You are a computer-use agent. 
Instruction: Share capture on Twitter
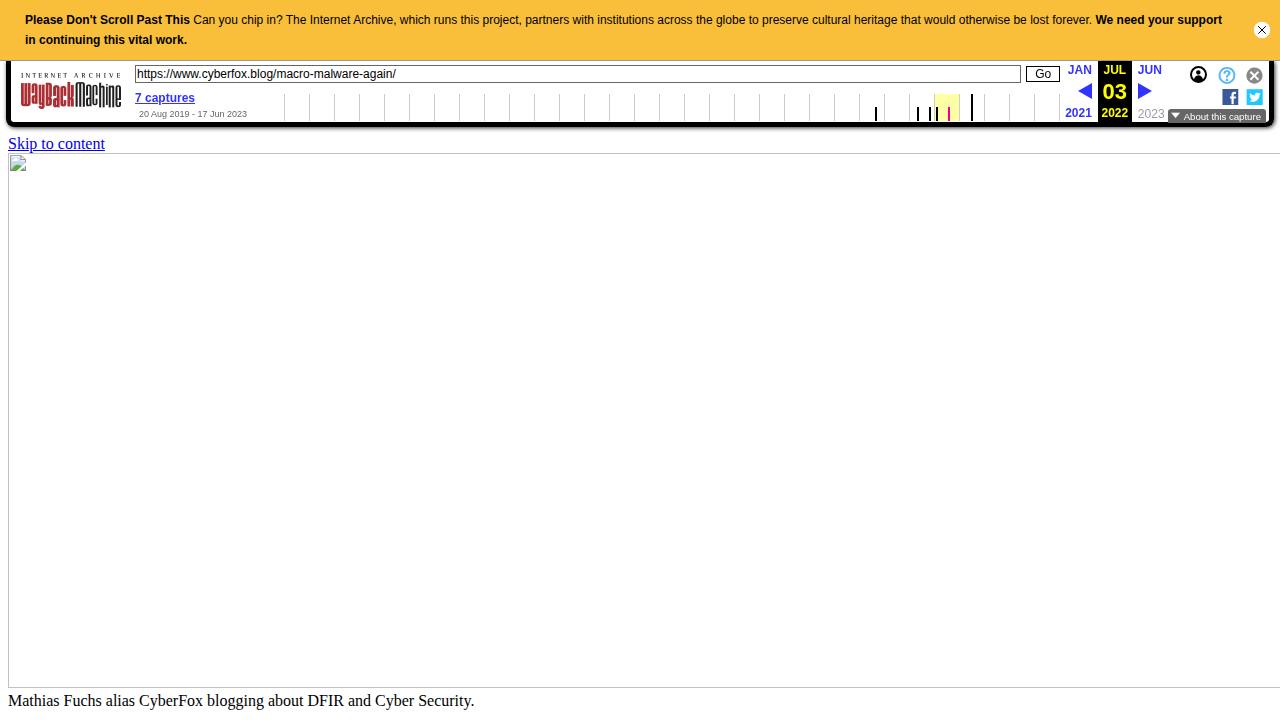(1254, 97)
